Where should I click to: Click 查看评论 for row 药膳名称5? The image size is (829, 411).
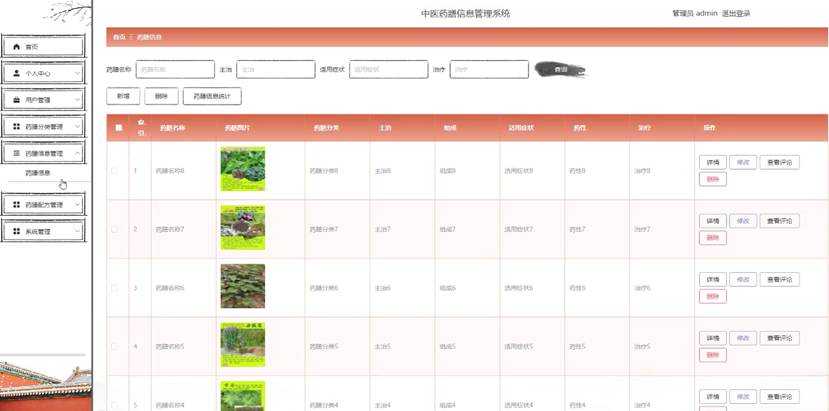click(x=779, y=339)
